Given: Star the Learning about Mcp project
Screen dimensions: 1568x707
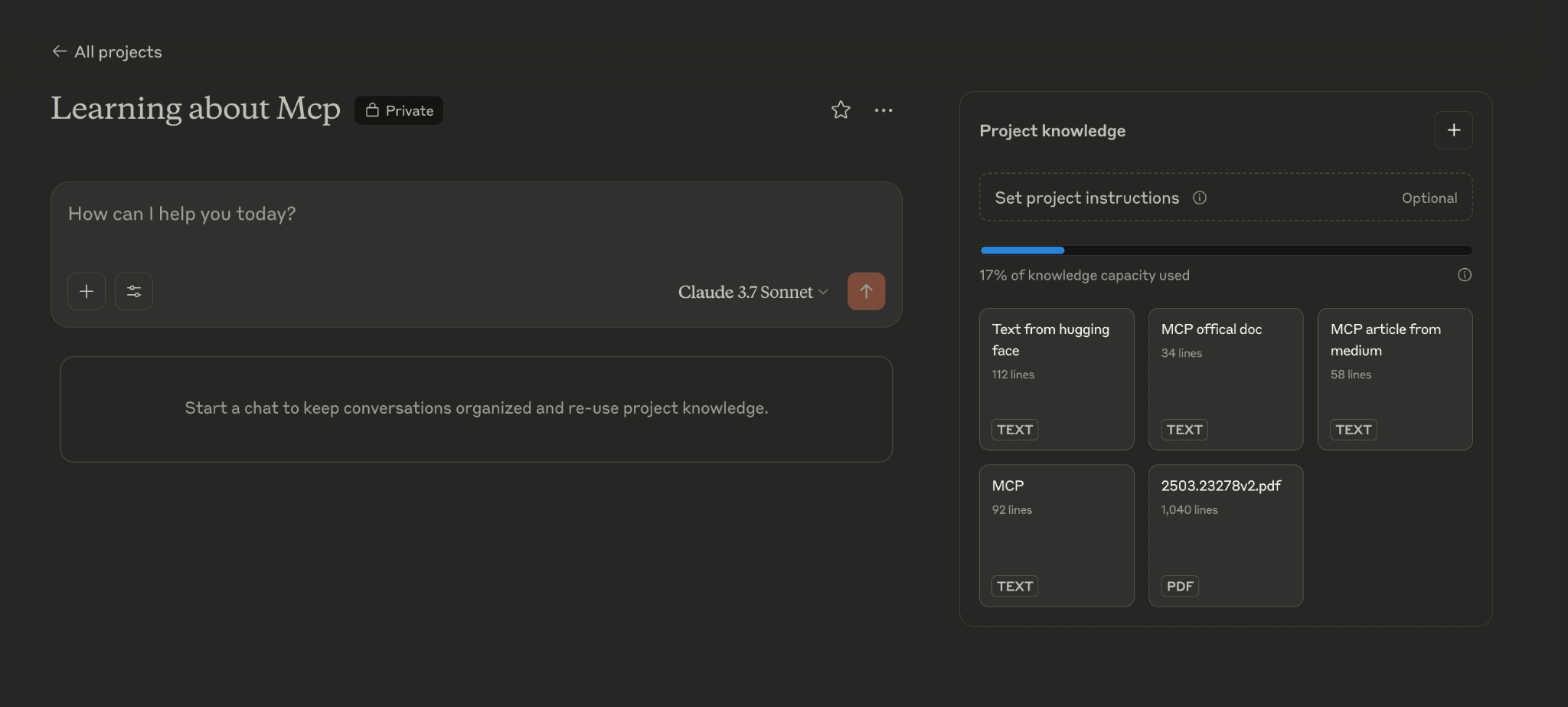Looking at the screenshot, I should pyautogui.click(x=841, y=110).
